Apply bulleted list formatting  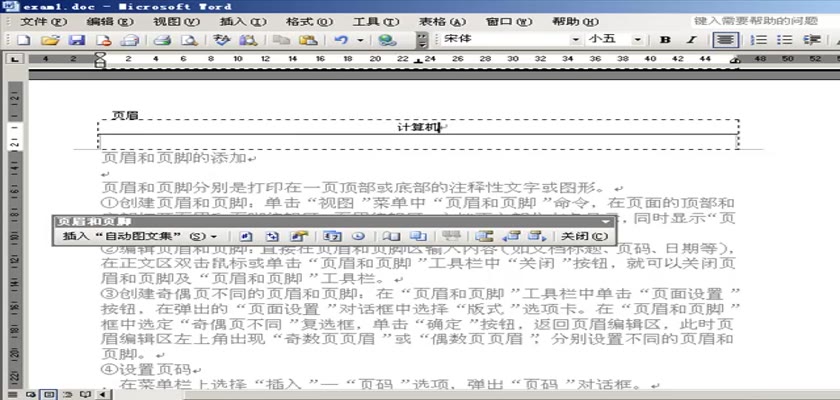tap(785, 40)
